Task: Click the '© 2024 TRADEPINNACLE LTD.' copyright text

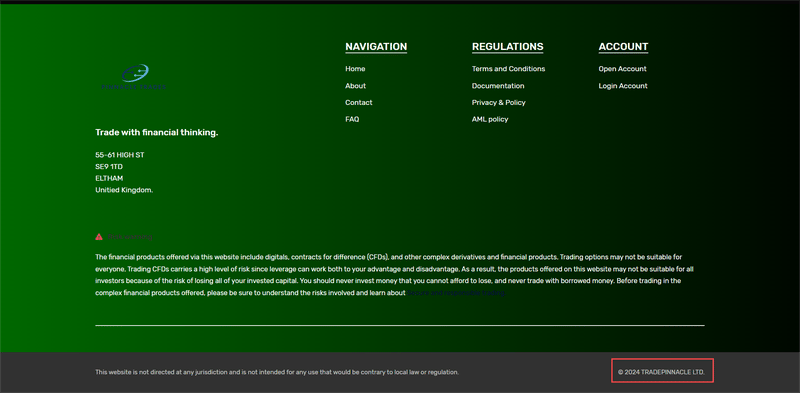Action: coord(661,372)
